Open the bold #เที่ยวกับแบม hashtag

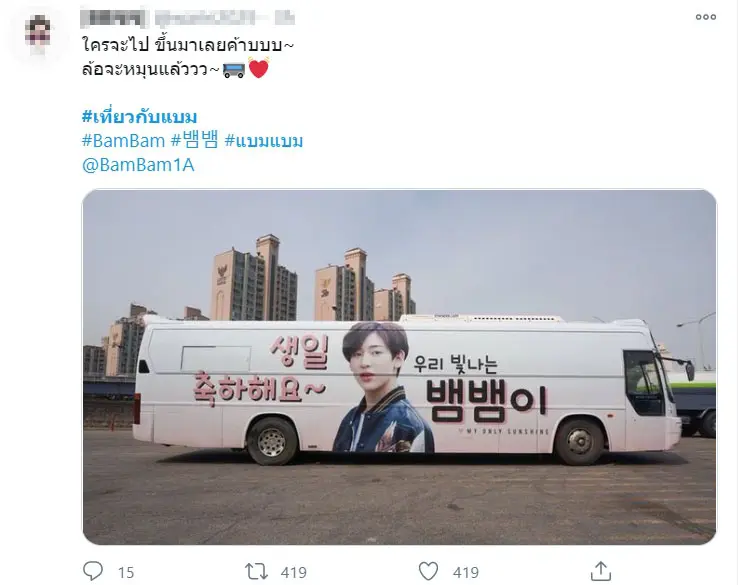pos(139,117)
